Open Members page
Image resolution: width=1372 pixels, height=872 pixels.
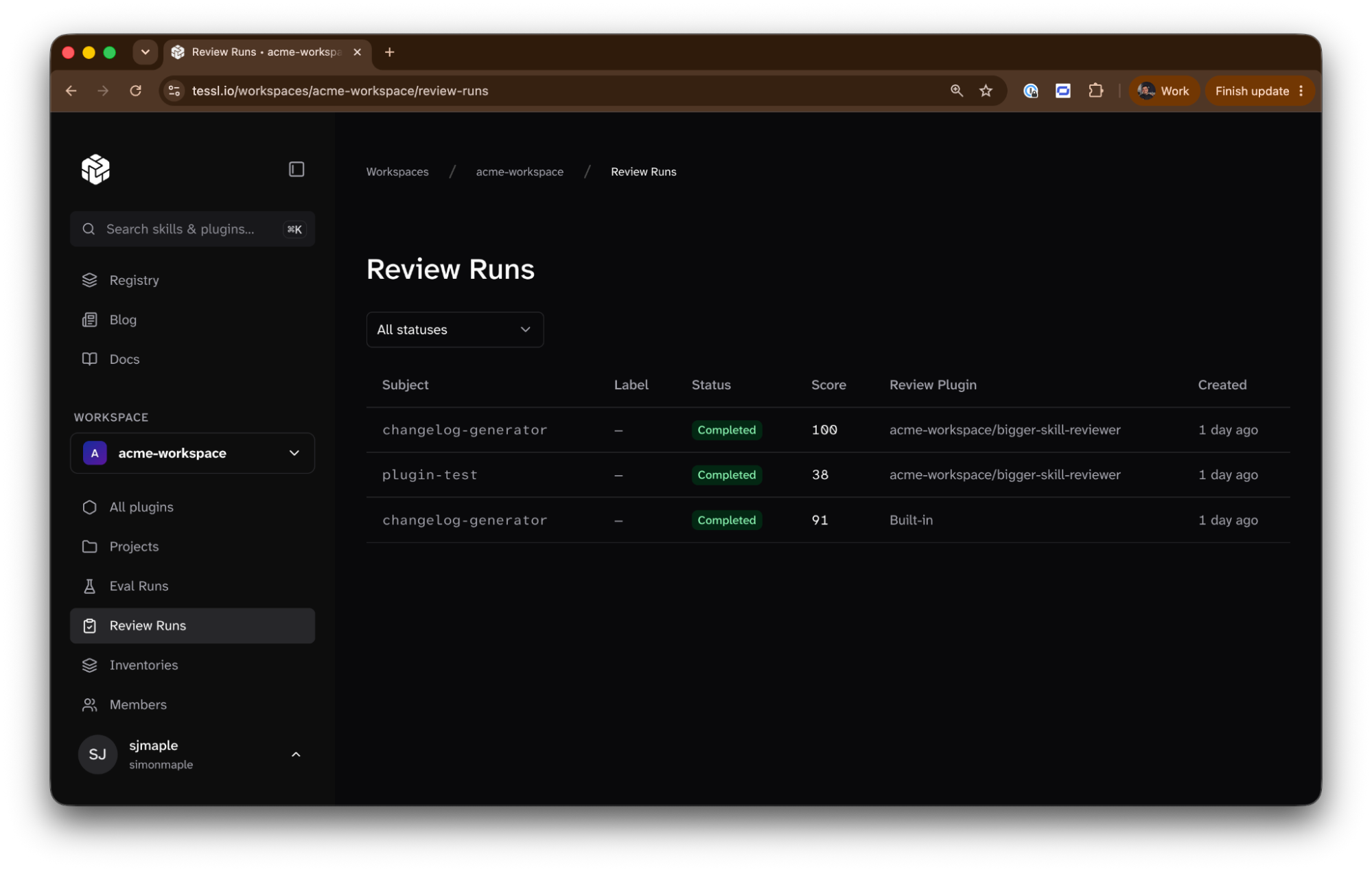(x=192, y=704)
